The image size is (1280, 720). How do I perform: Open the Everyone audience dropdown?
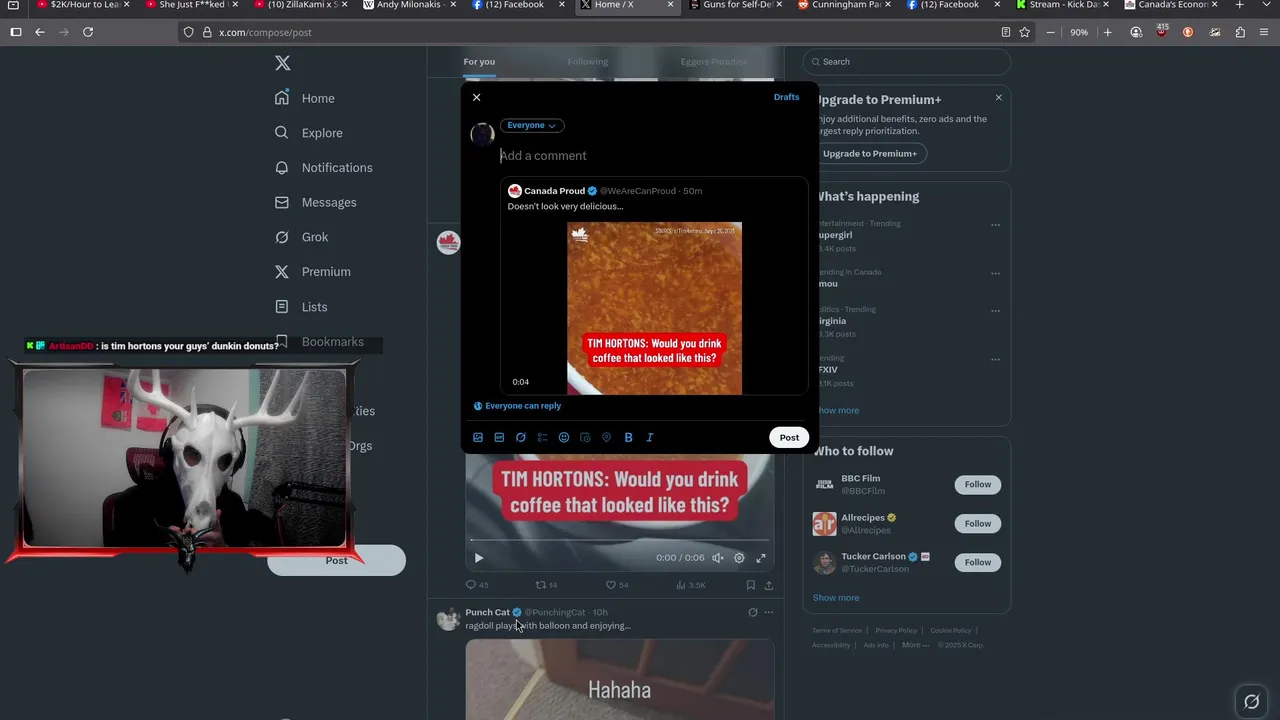532,125
